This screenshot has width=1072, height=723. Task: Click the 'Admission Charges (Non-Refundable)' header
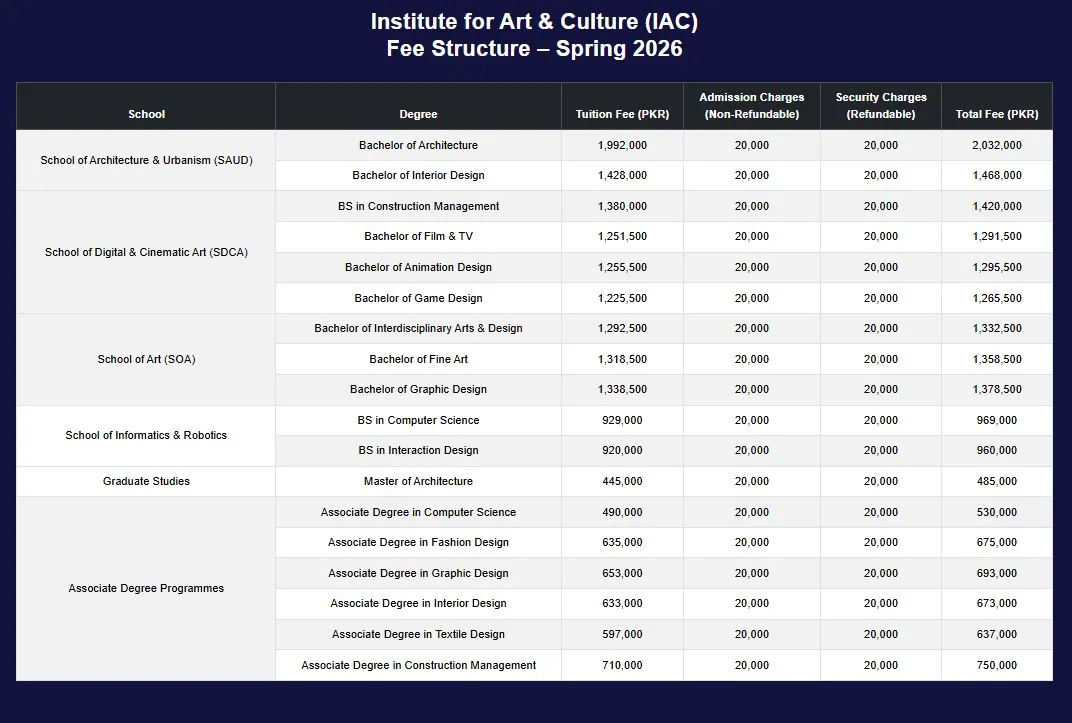point(751,106)
